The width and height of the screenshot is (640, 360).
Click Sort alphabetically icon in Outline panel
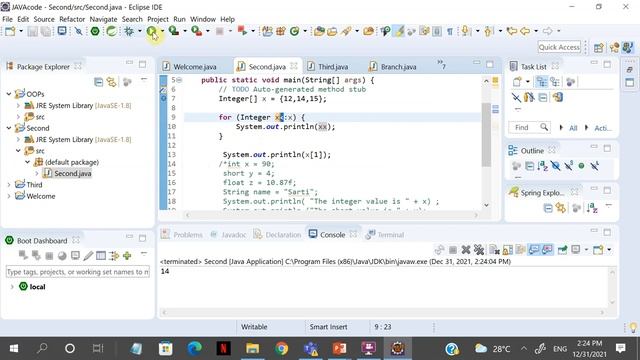(542, 166)
